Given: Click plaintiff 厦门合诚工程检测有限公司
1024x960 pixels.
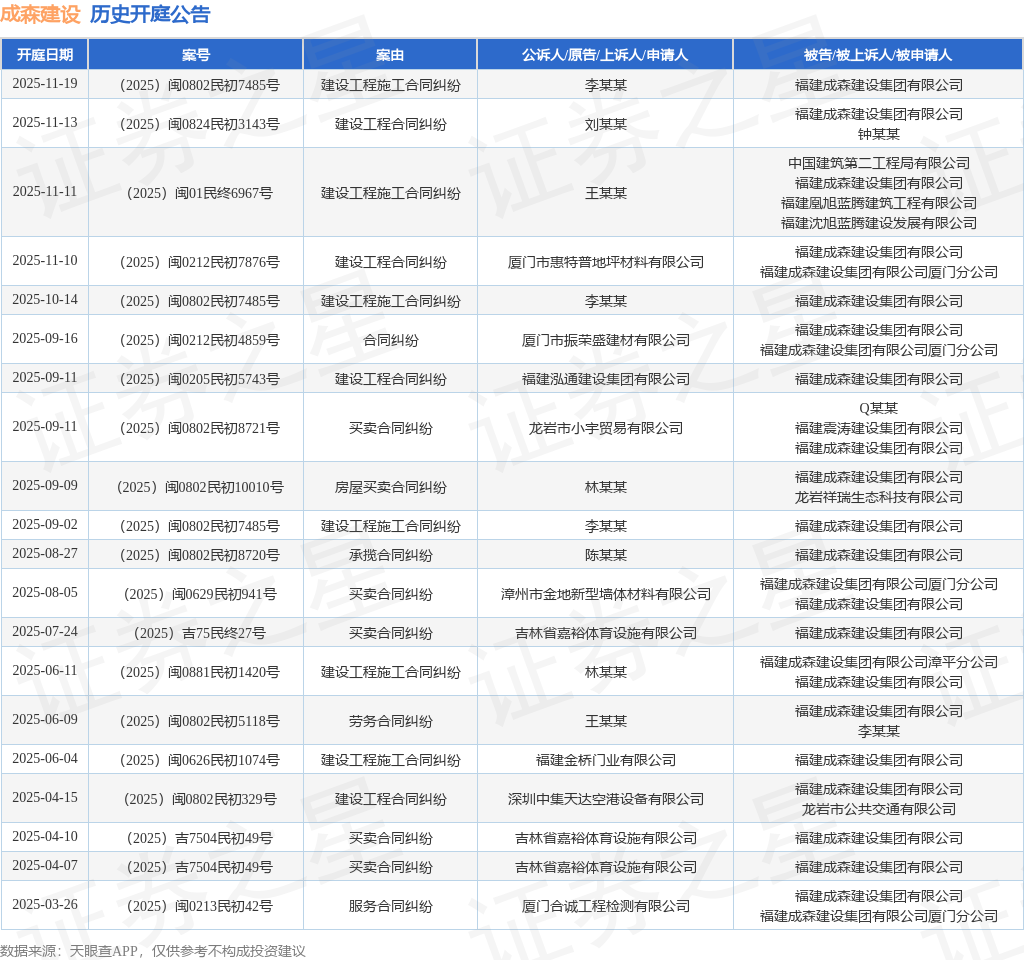Looking at the screenshot, I should pos(605,906).
